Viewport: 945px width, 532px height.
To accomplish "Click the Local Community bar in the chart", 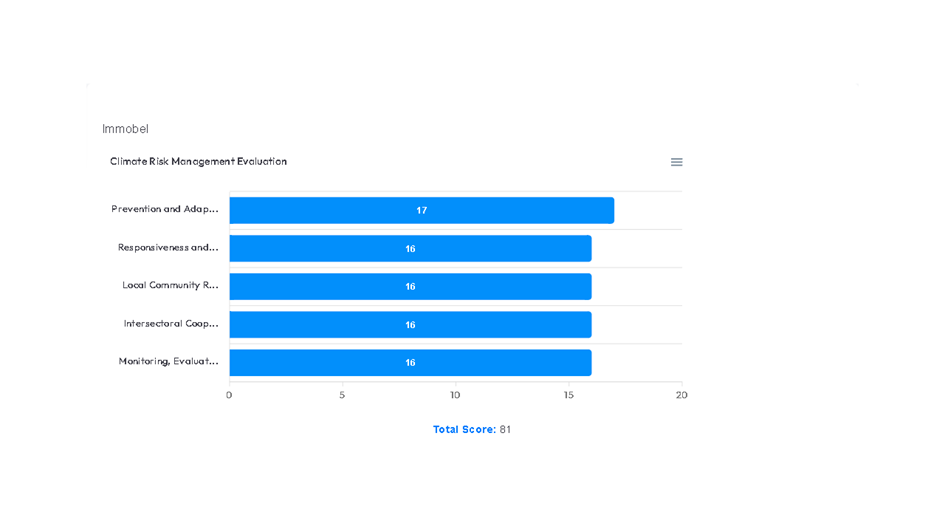I will pos(410,287).
